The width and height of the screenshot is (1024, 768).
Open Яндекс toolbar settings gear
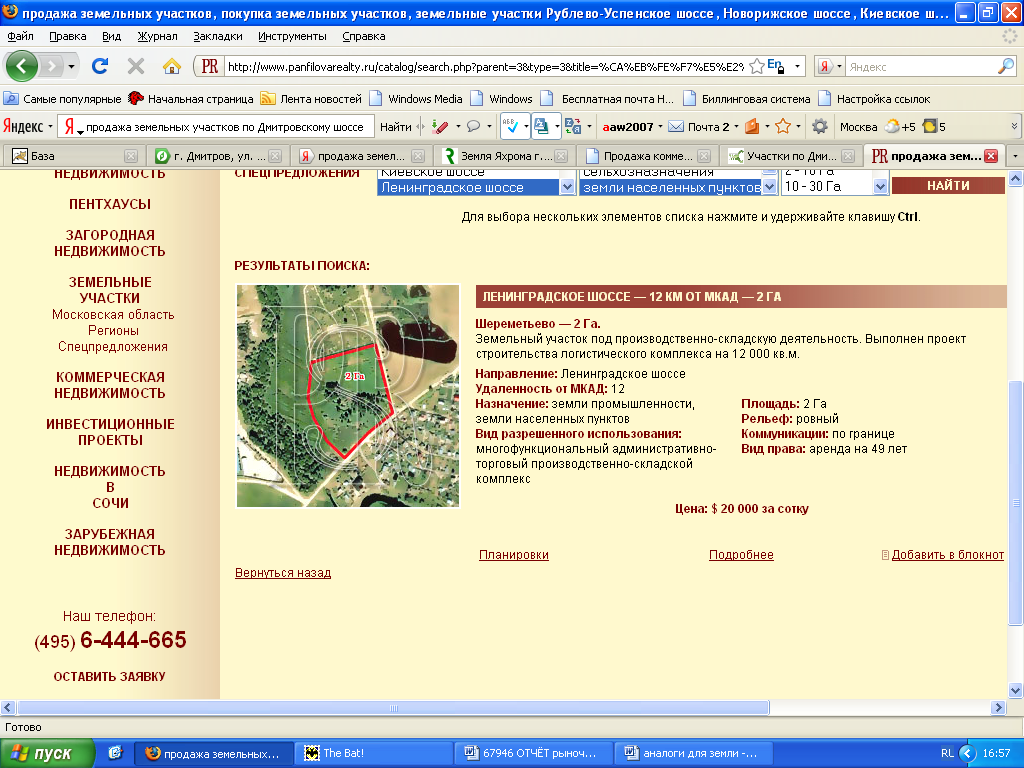pos(820,127)
